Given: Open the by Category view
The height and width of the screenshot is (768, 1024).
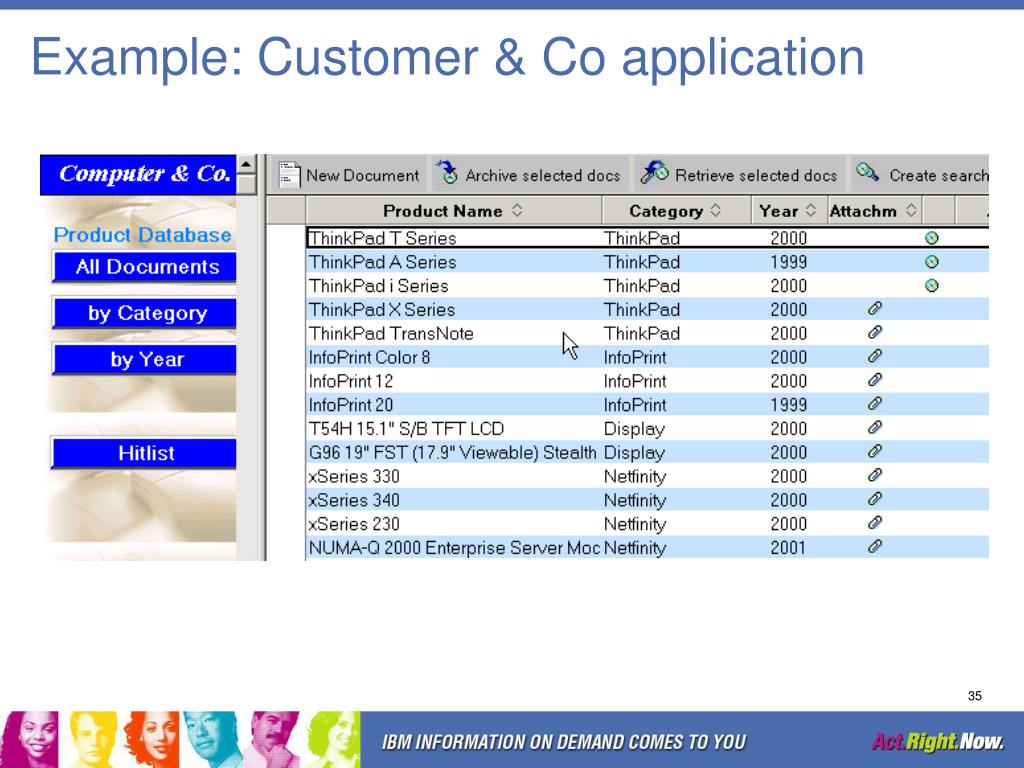Looking at the screenshot, I should 145,313.
